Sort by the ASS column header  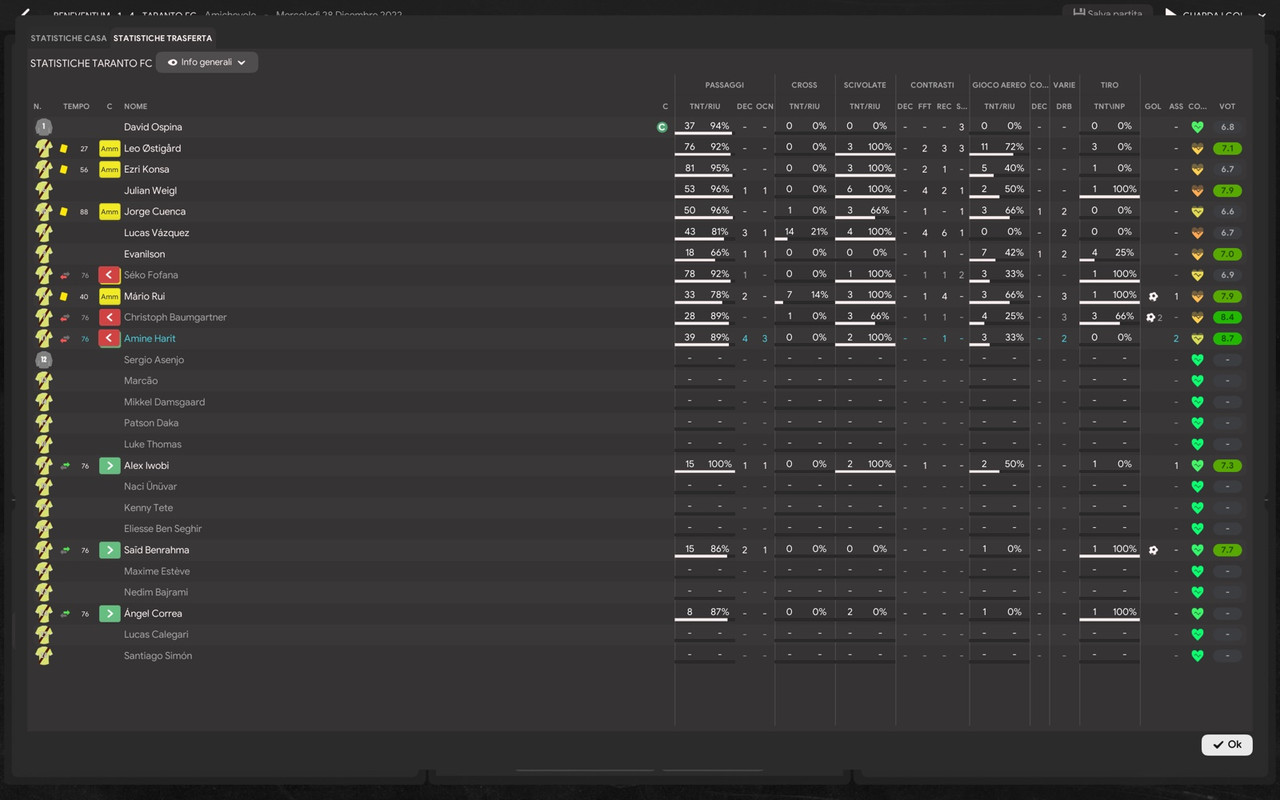(x=1176, y=106)
